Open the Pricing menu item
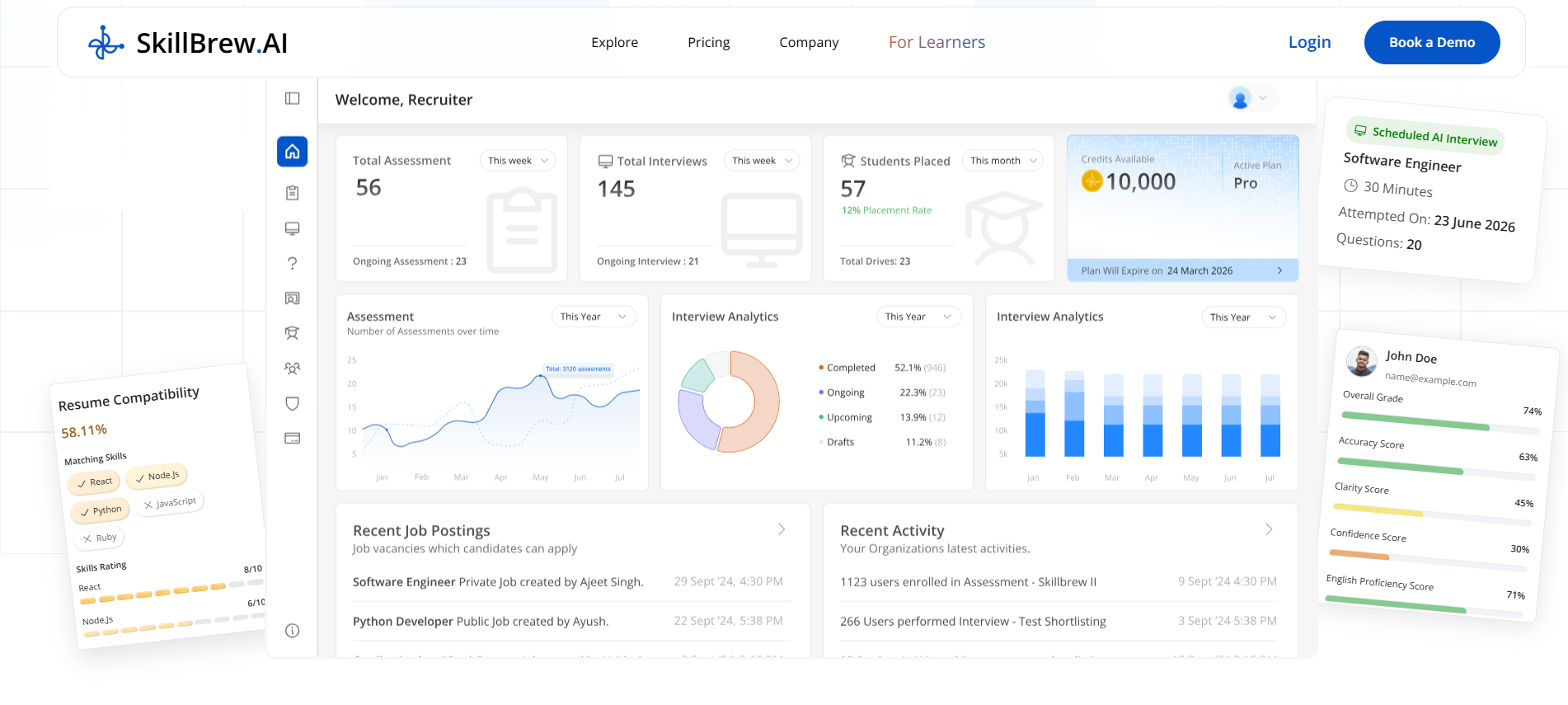Viewport: 1568px width, 705px height. (x=709, y=42)
